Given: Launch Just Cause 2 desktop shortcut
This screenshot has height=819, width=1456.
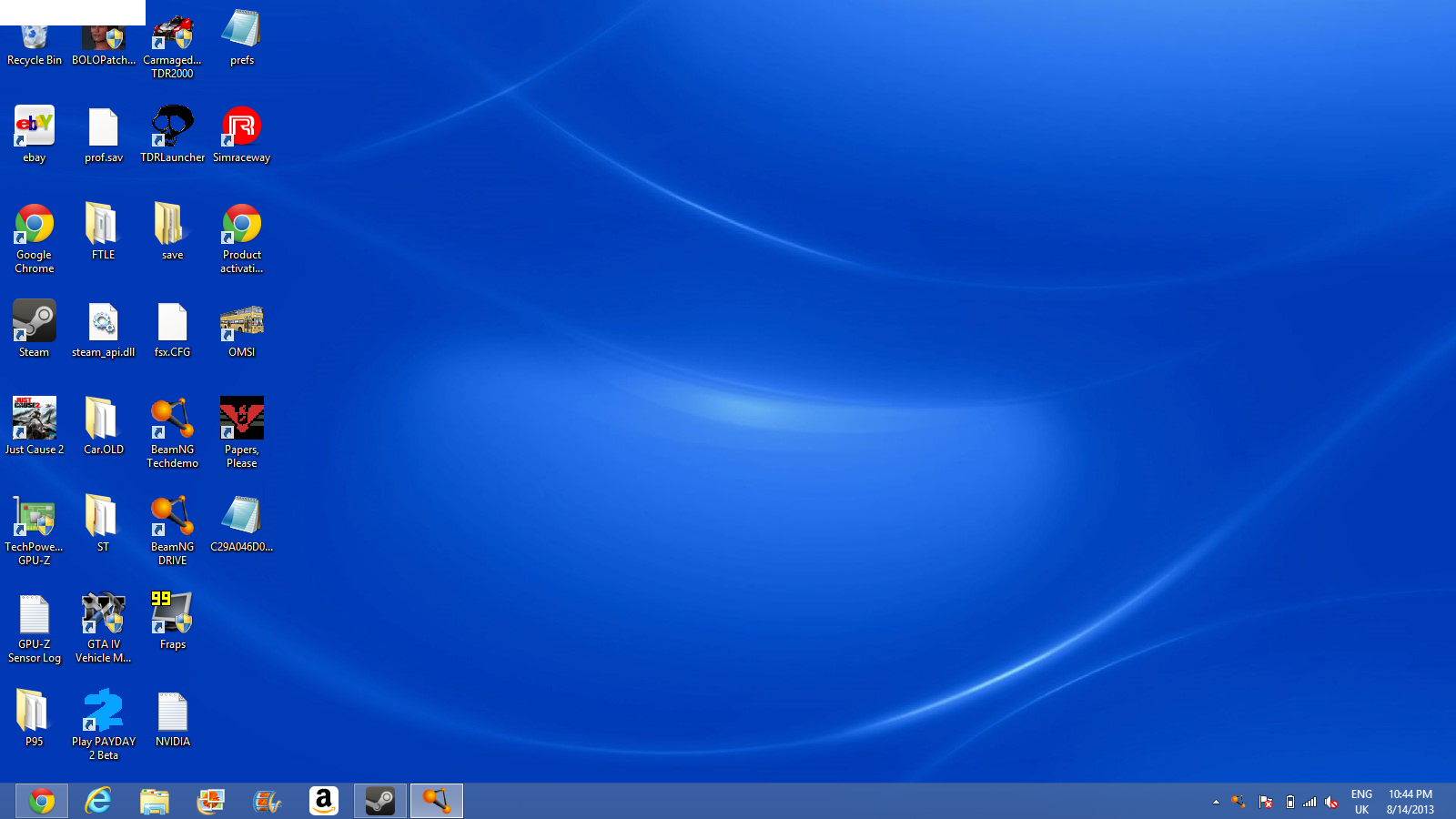Looking at the screenshot, I should click(35, 426).
